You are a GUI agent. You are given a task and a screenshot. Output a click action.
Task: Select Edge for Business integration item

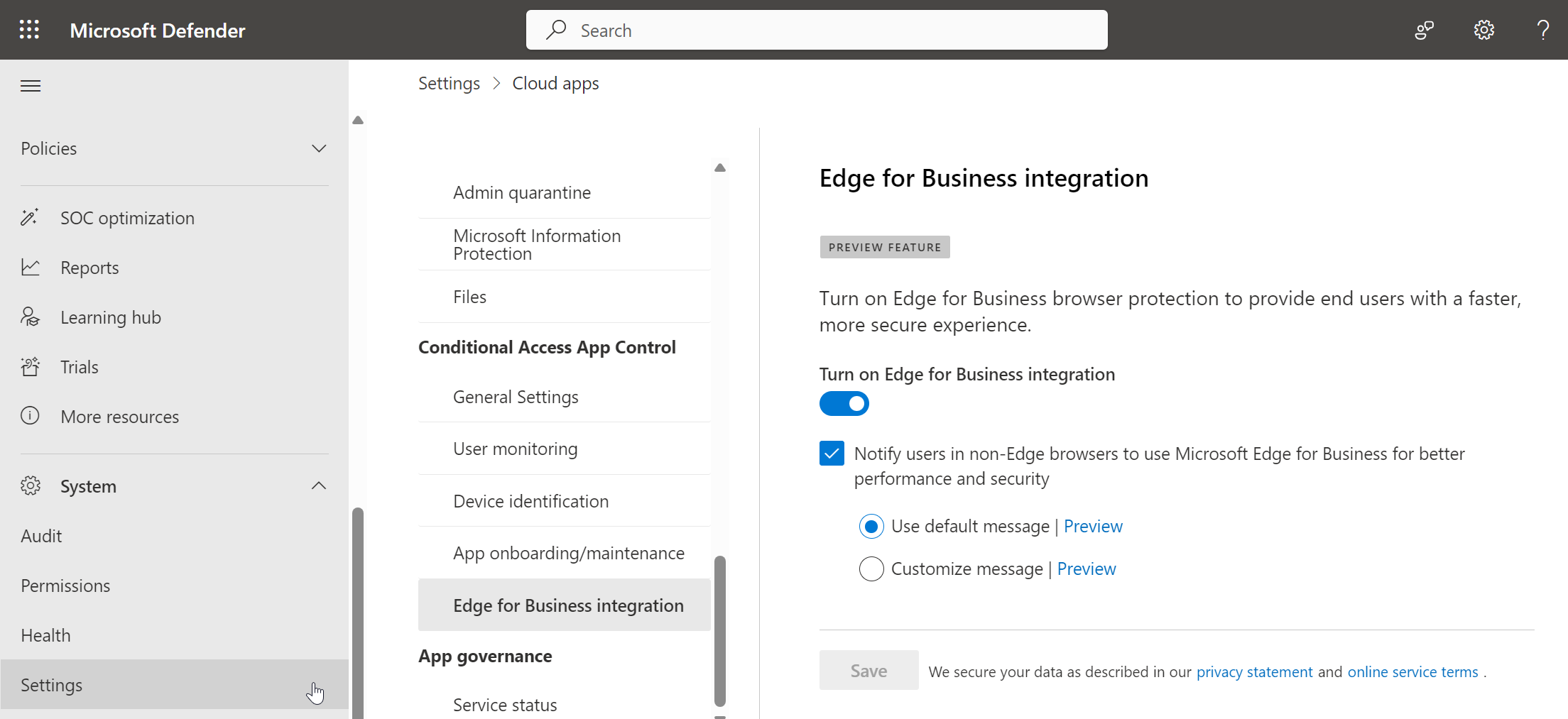click(x=565, y=605)
